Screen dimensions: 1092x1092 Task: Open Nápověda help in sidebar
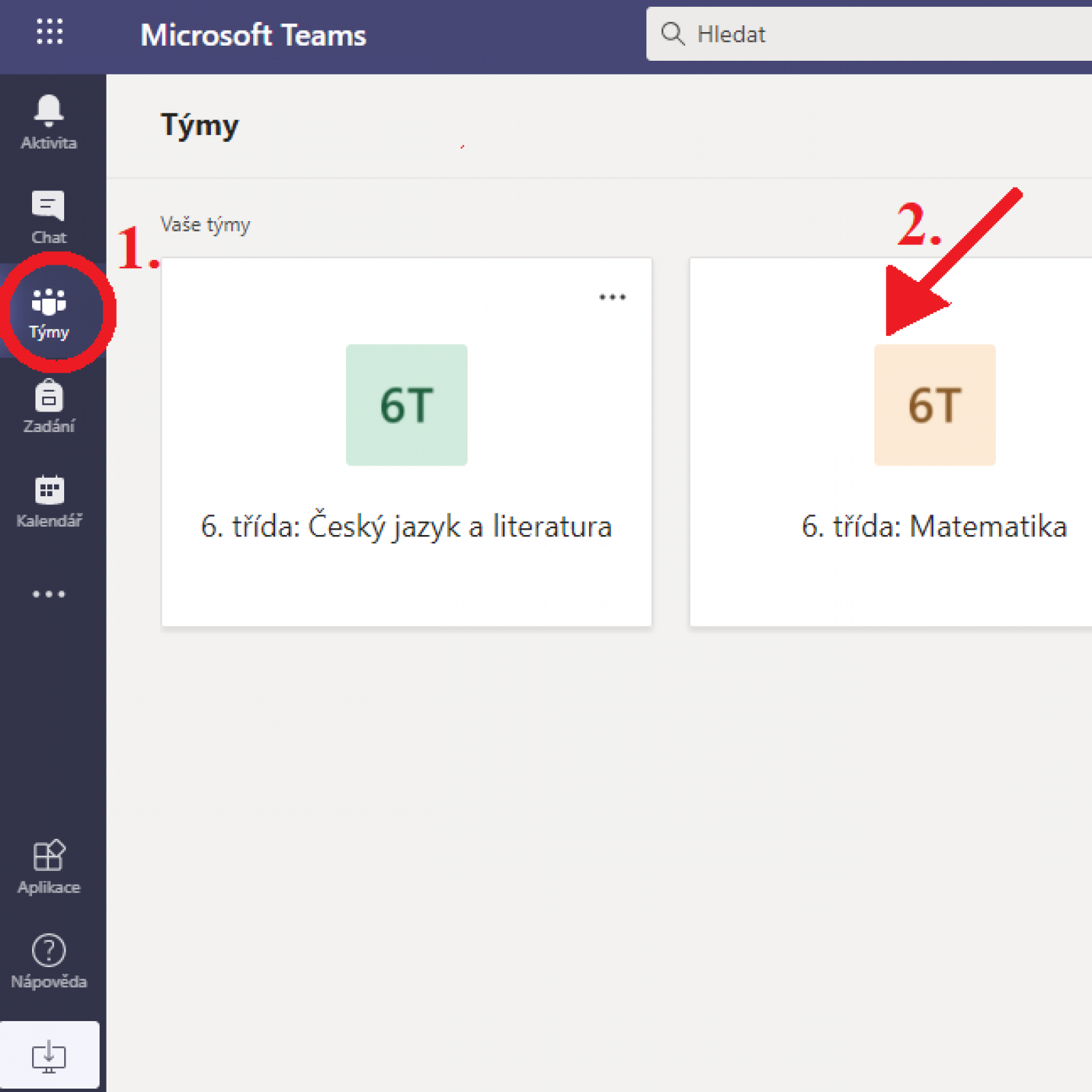tap(48, 962)
